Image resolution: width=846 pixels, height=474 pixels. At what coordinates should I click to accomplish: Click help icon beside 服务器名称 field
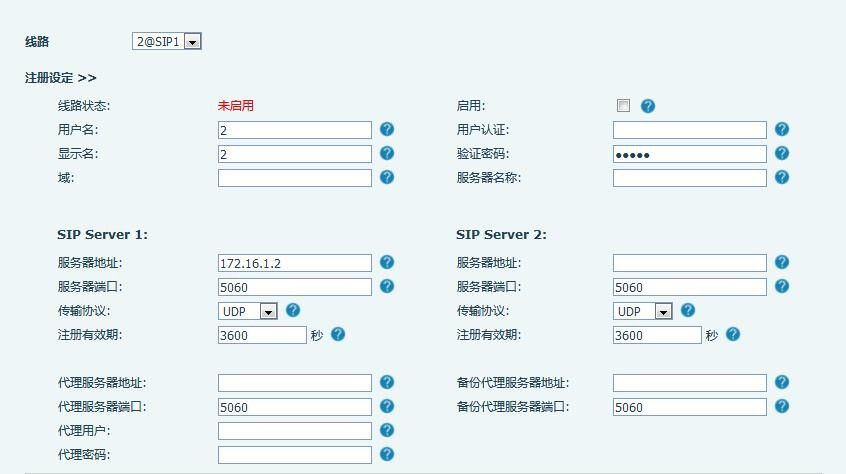[782, 177]
